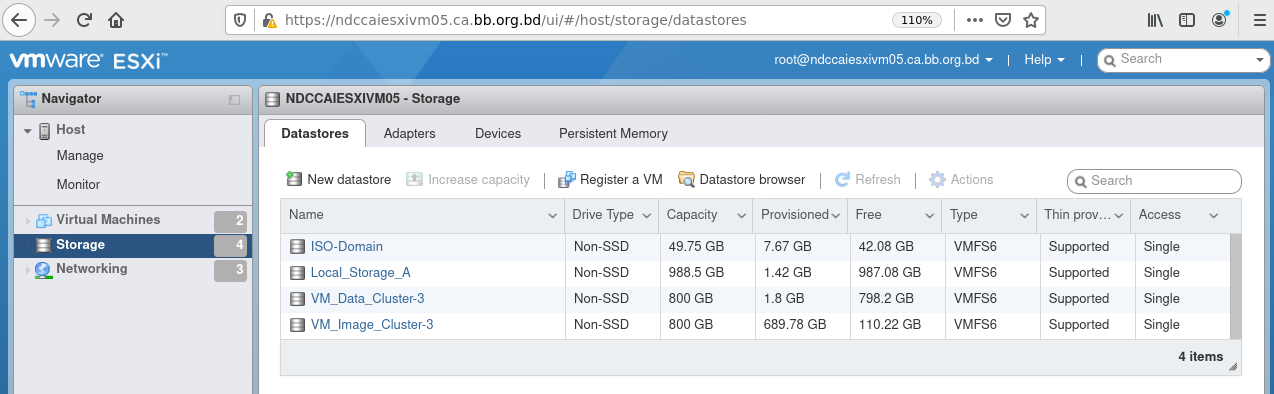Viewport: 1274px width, 394px height.
Task: Open the Local_Storage_A datastore link
Action: click(361, 273)
